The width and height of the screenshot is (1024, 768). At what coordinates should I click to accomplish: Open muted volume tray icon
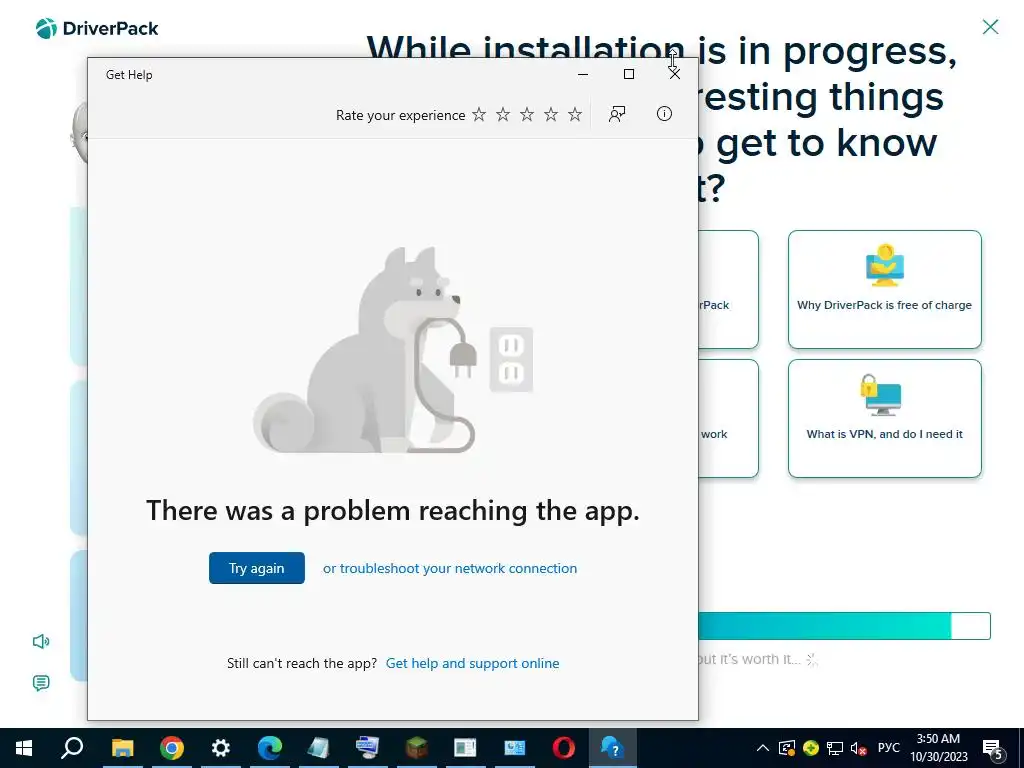coord(858,748)
